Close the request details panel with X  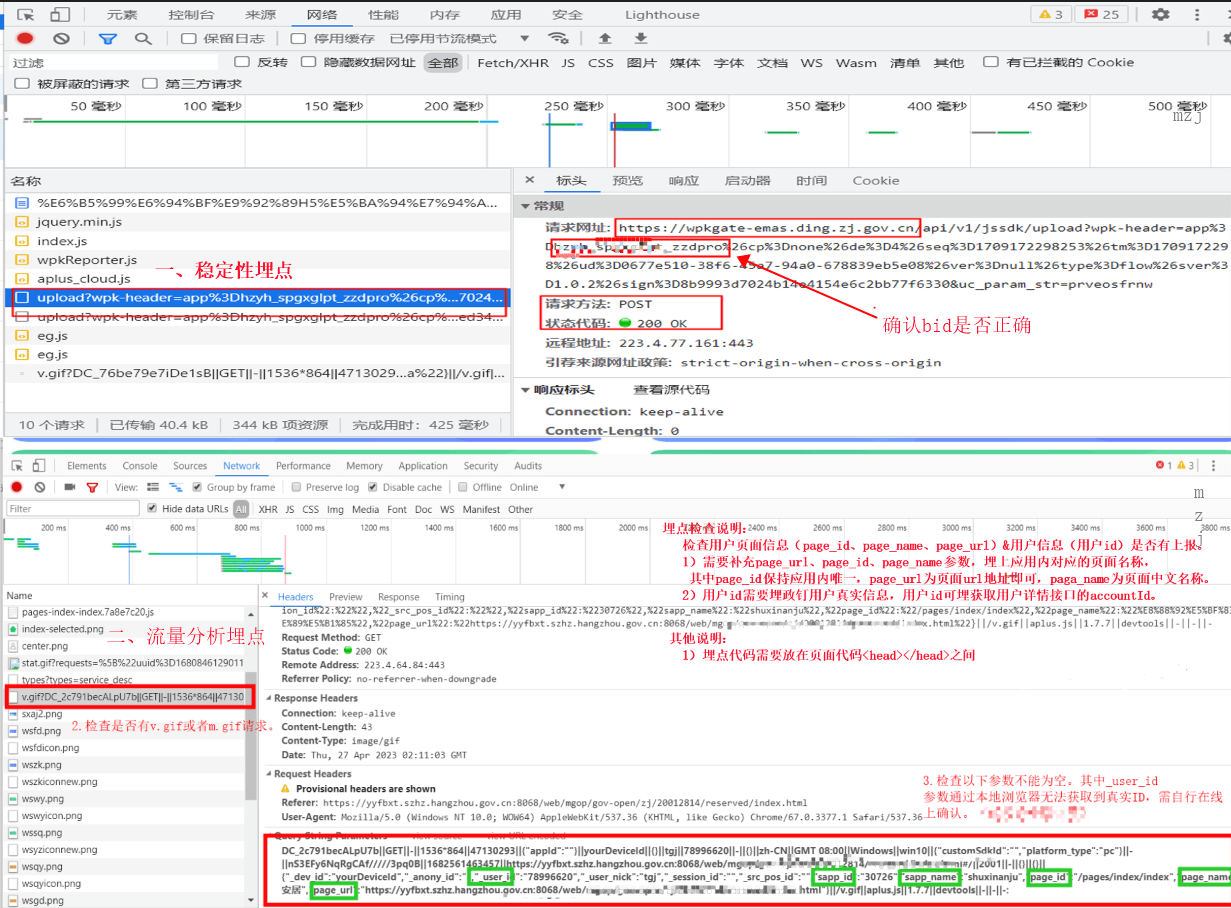(530, 181)
